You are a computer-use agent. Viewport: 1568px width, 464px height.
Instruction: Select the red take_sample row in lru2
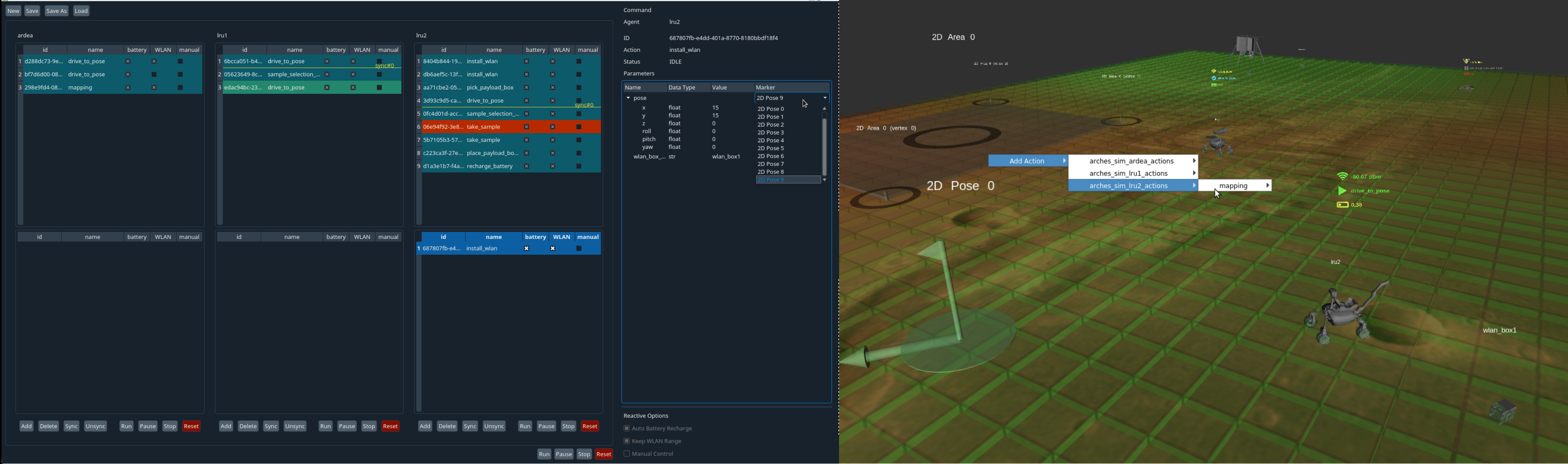tap(484, 127)
